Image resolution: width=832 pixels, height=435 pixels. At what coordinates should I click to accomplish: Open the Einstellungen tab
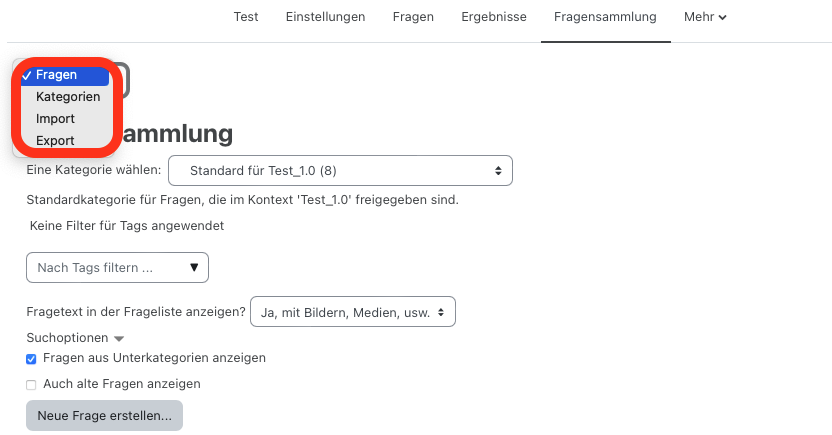click(325, 17)
